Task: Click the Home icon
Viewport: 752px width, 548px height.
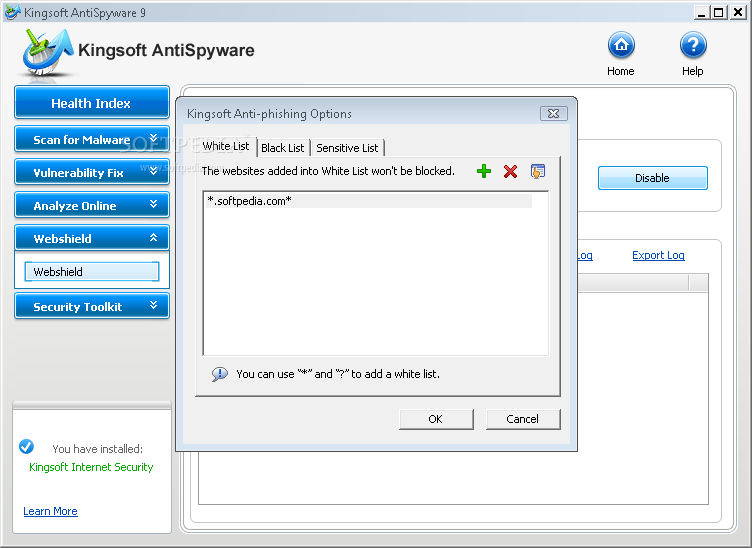Action: click(x=621, y=46)
